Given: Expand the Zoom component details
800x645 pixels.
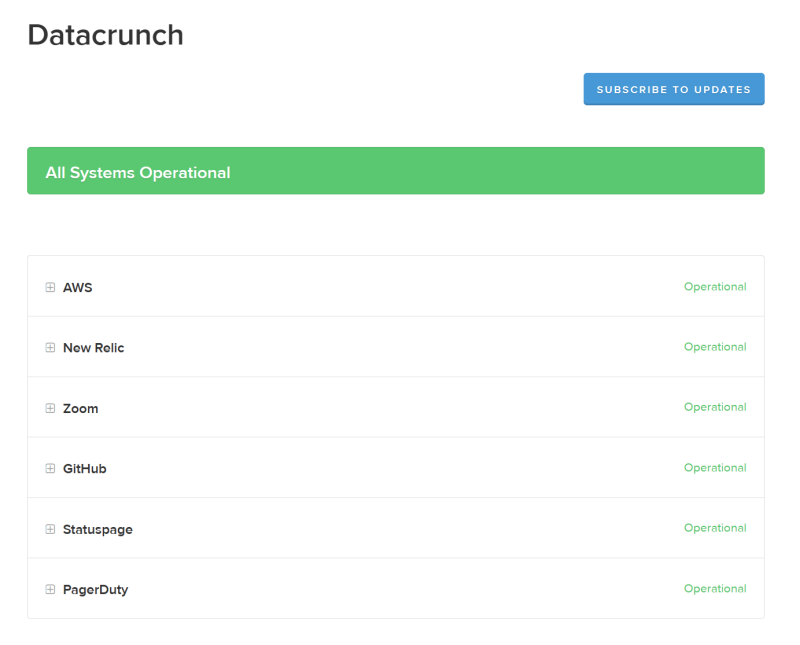Looking at the screenshot, I should [50, 408].
